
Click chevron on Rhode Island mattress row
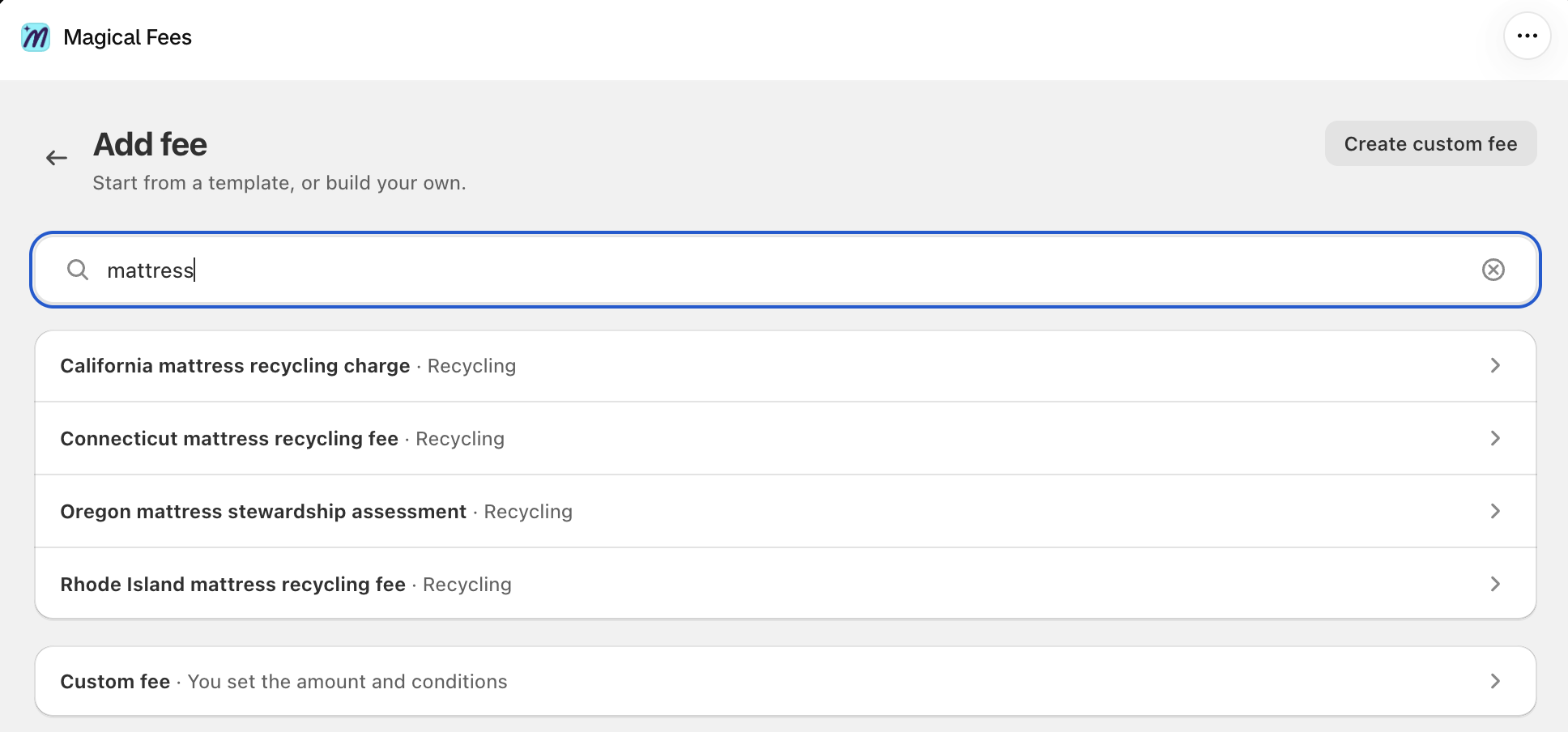point(1495,584)
